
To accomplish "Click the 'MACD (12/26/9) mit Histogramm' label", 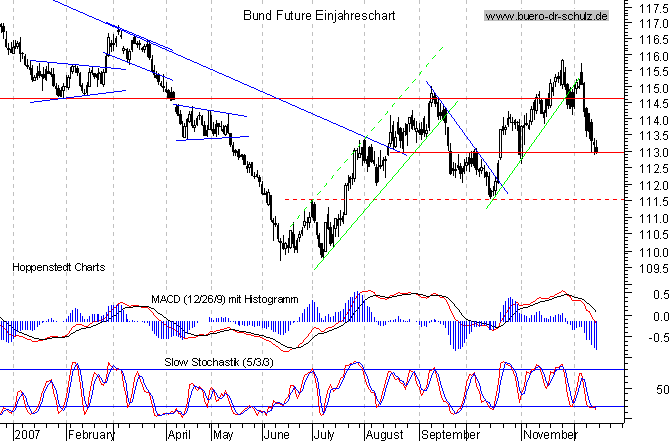I will (225, 299).
